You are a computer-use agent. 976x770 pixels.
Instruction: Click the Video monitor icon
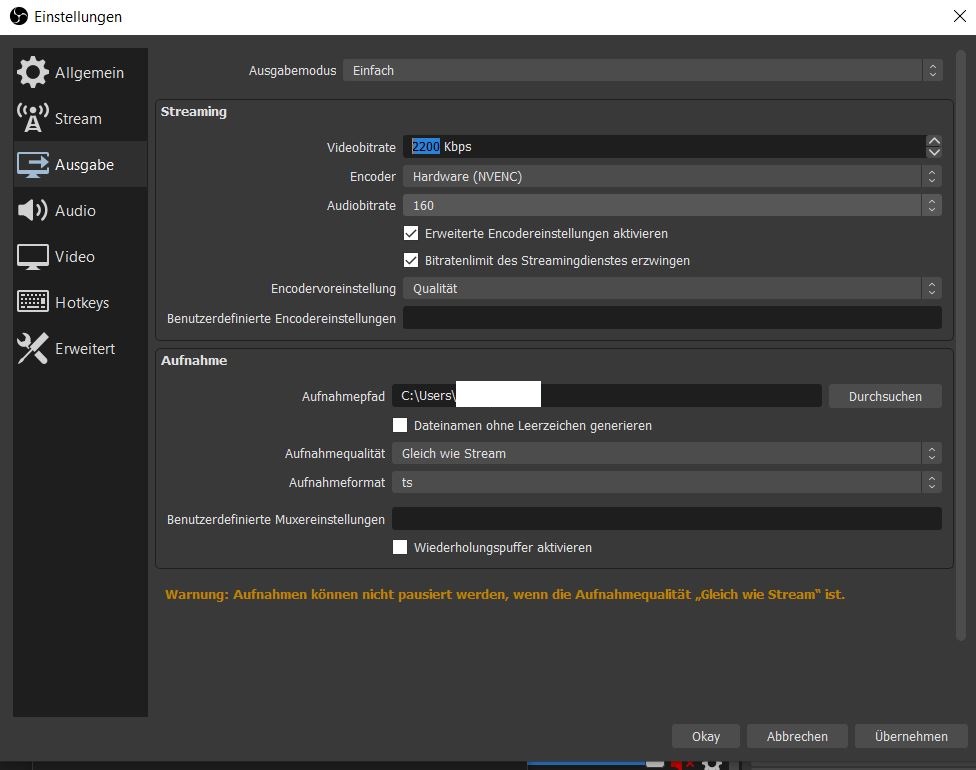(x=33, y=256)
